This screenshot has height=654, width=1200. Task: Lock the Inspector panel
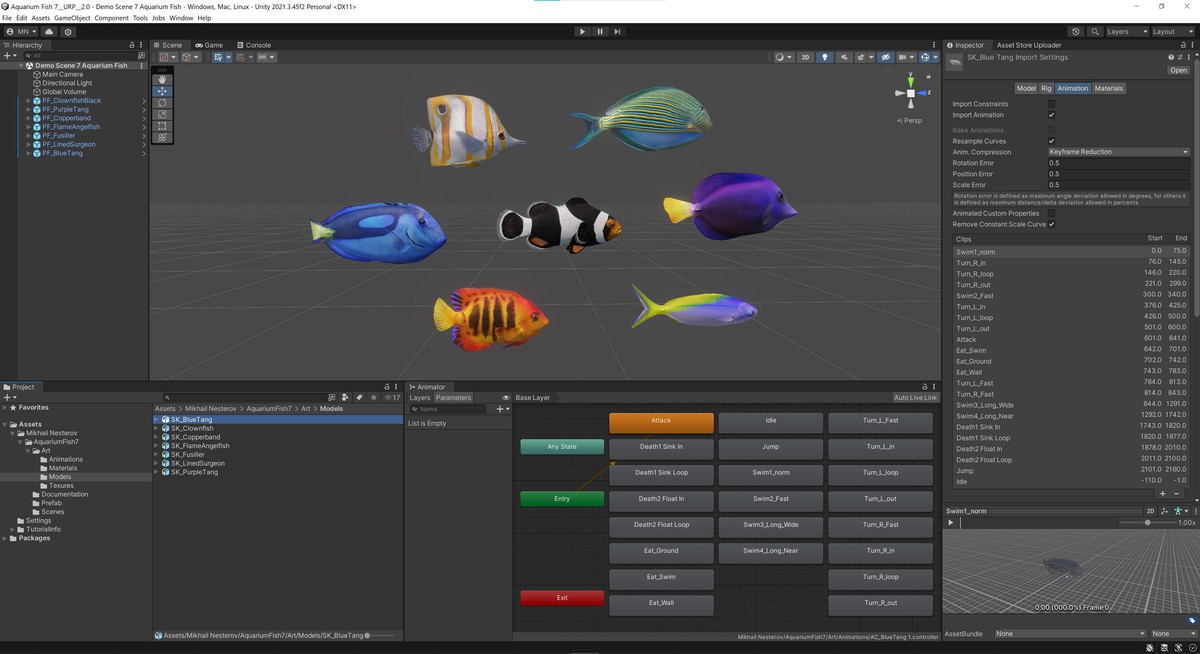coord(1182,45)
